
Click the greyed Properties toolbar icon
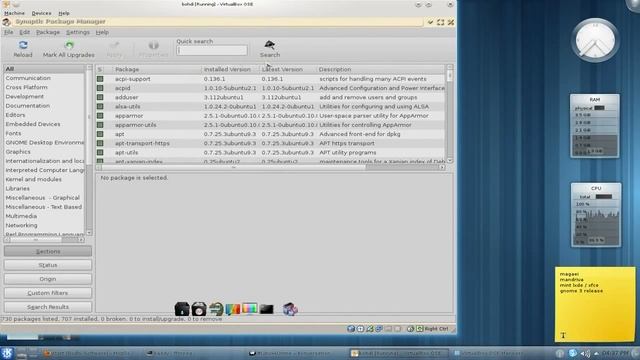click(153, 44)
